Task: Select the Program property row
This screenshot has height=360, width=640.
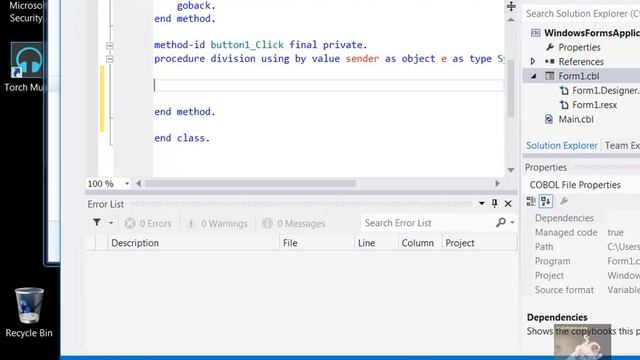Action: pos(582,261)
